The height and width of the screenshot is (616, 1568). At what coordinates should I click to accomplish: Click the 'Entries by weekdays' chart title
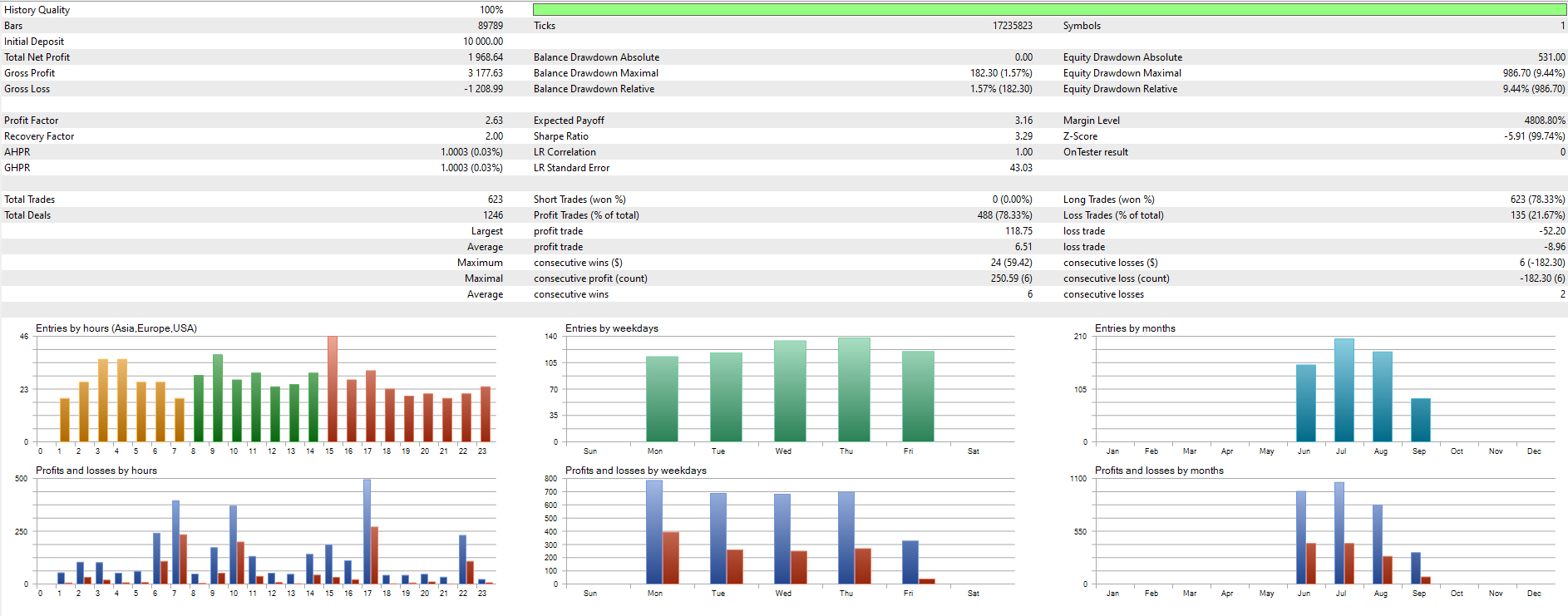(611, 328)
